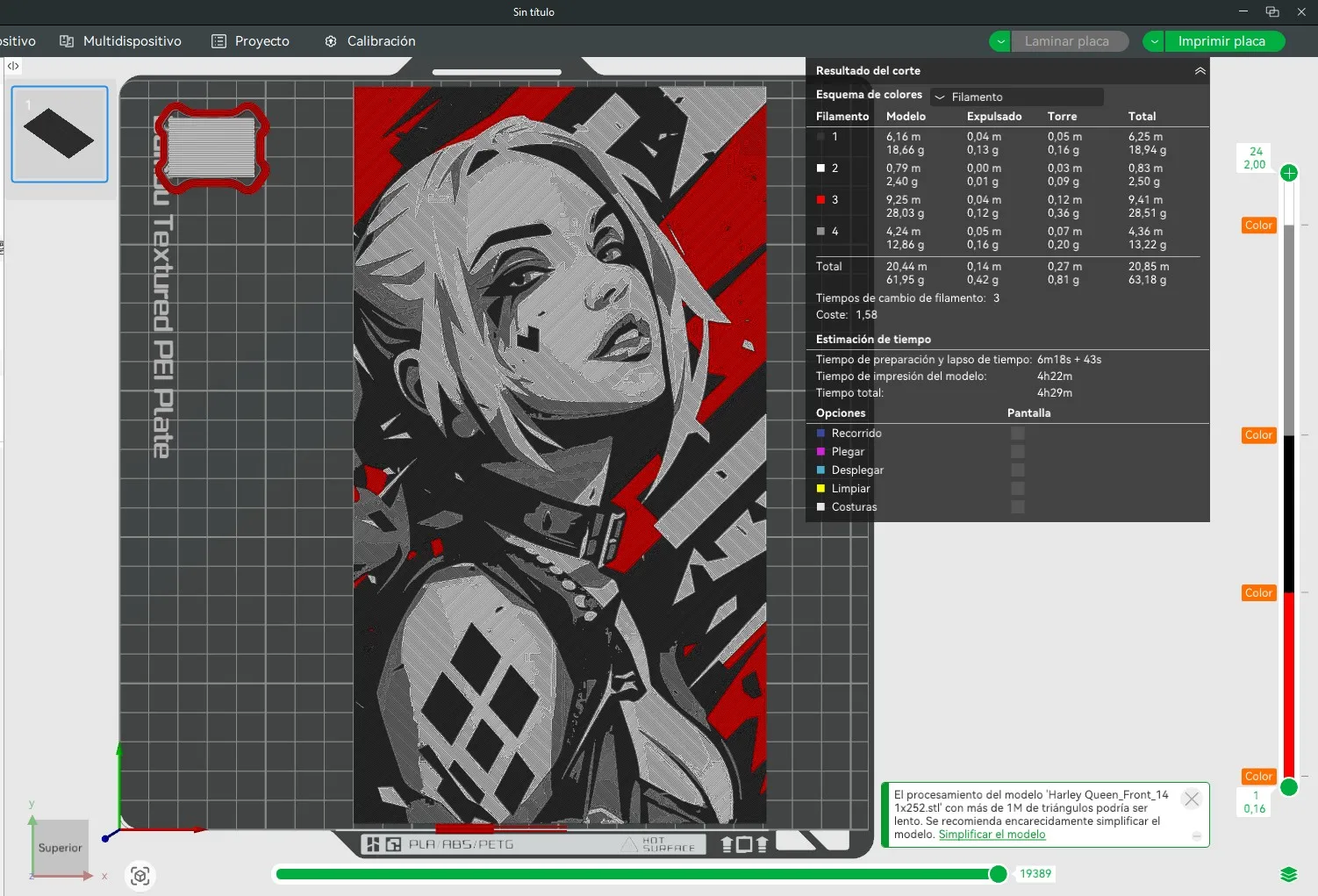1318x896 pixels.
Task: Click the 4h22m model print time
Action: coord(1055,376)
